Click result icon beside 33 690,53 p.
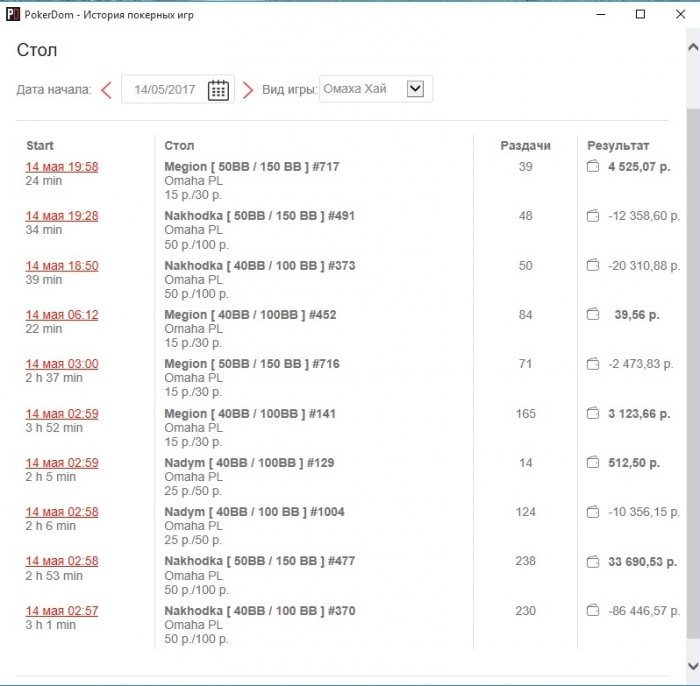This screenshot has height=686, width=700. 592,561
